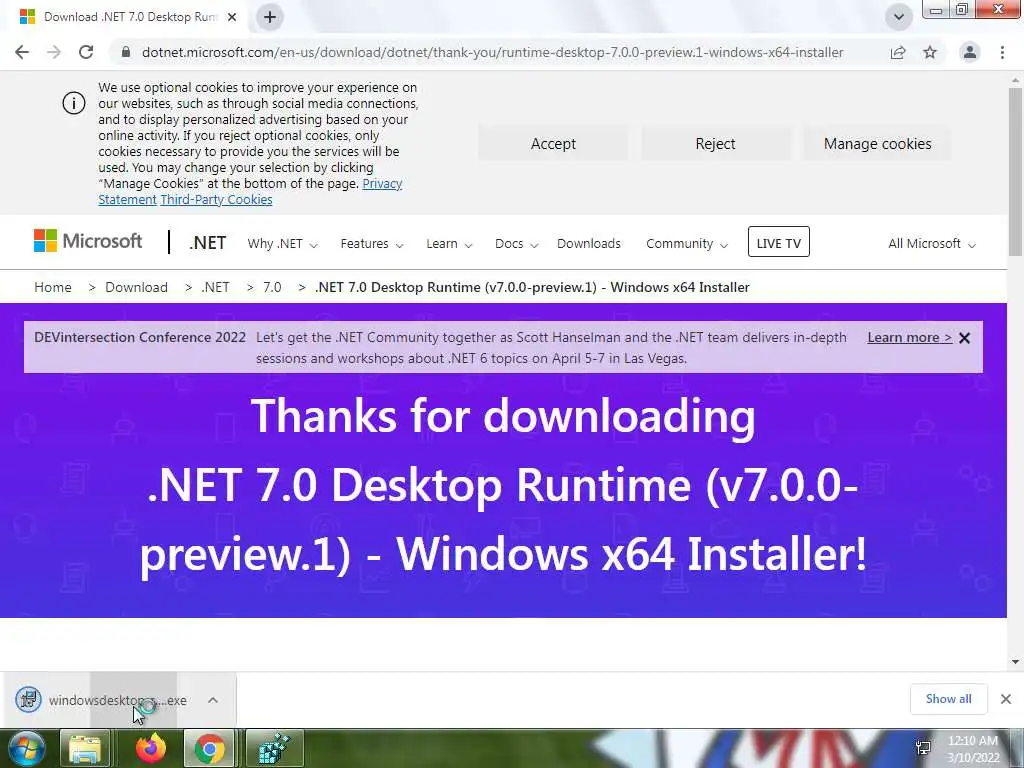Click 7.0 in the breadcrumb
The width and height of the screenshot is (1024, 768).
tap(272, 287)
